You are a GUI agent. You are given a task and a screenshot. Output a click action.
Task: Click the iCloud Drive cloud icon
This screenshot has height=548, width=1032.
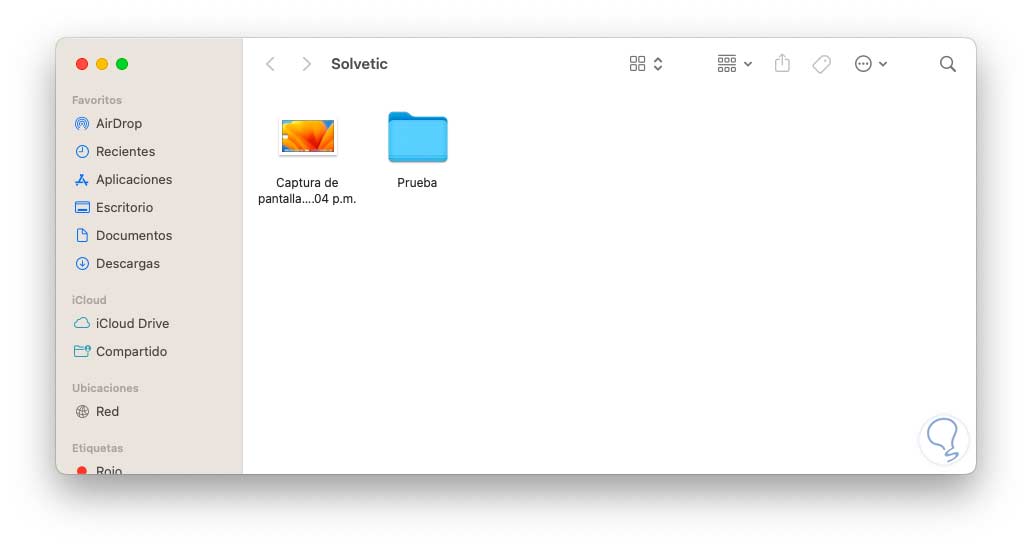click(82, 323)
